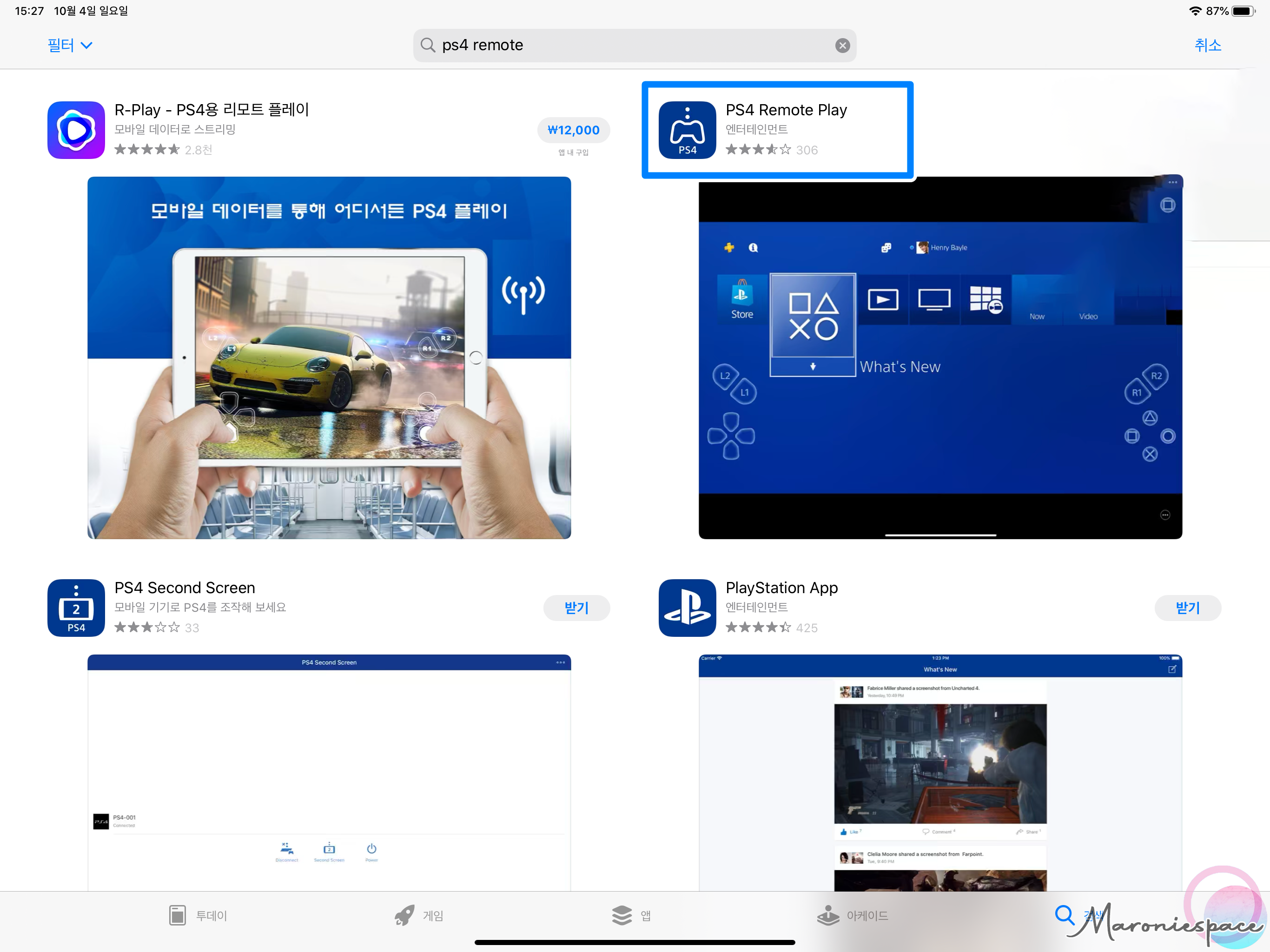The height and width of the screenshot is (952, 1270).
Task: Tap the PS4 Remote Play app icon
Action: point(687,130)
